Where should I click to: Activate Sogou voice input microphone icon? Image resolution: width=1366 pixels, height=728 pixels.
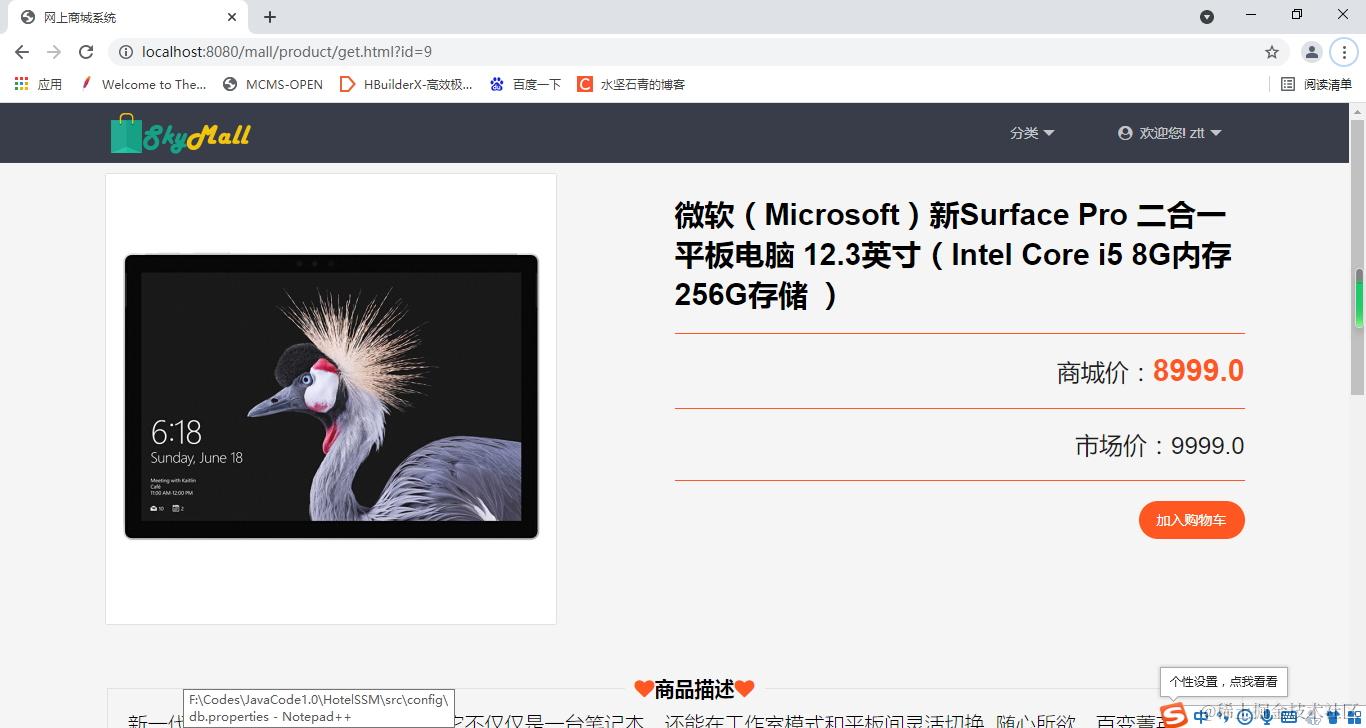pos(1266,716)
